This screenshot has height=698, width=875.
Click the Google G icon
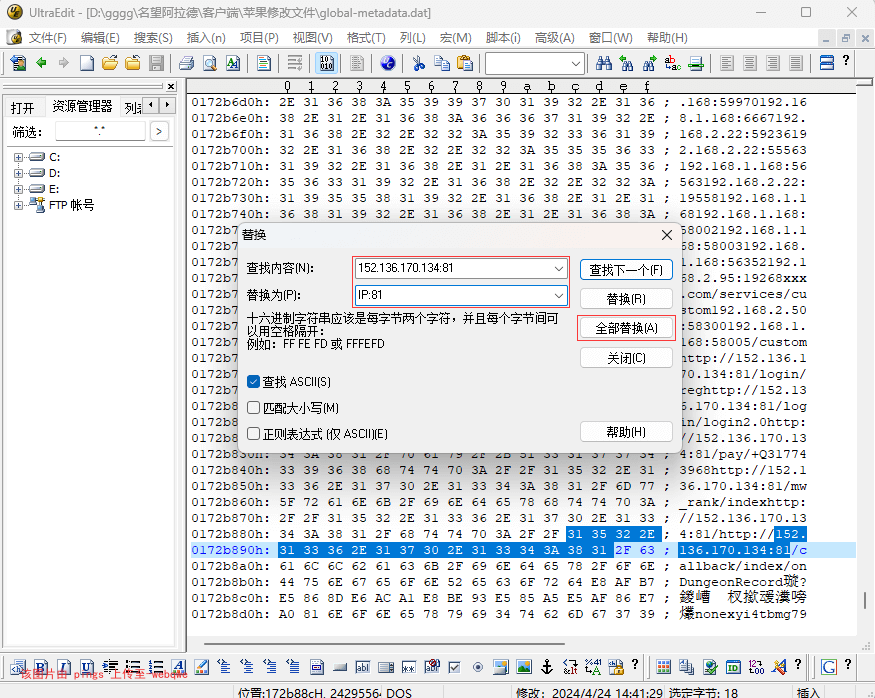829,666
